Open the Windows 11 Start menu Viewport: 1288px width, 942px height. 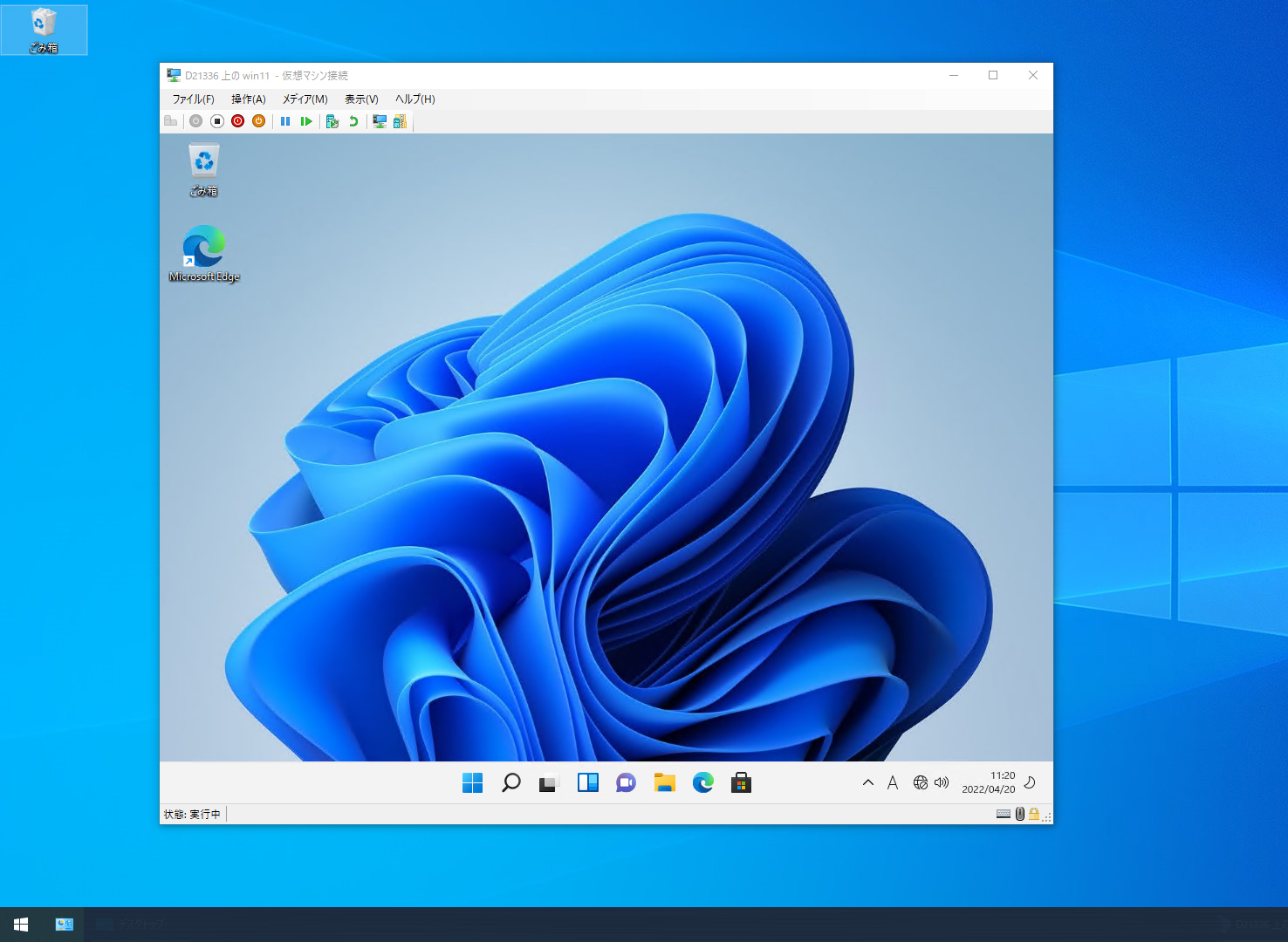473,783
